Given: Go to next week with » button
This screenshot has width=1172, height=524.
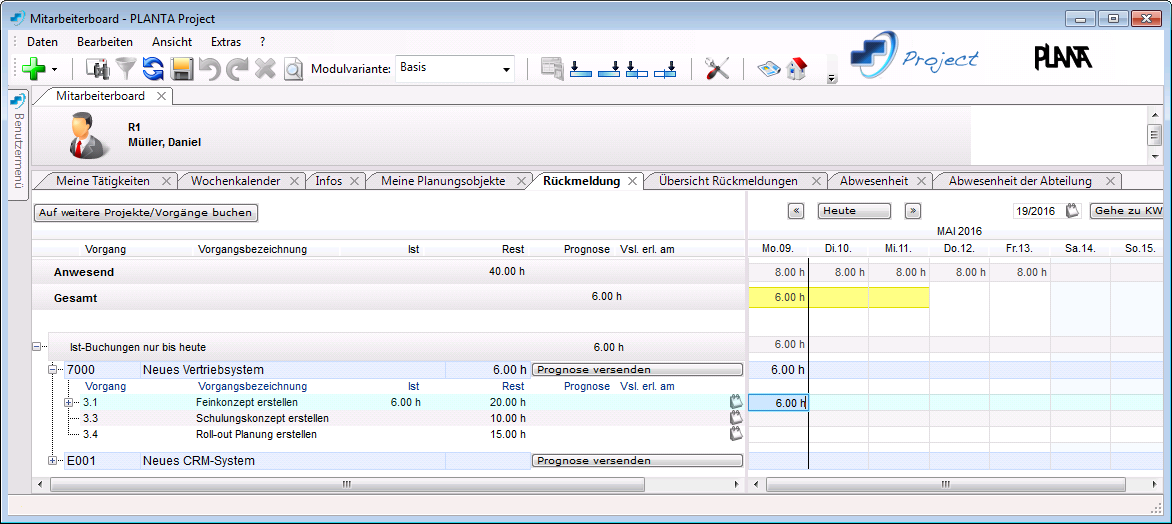Looking at the screenshot, I should point(912,211).
